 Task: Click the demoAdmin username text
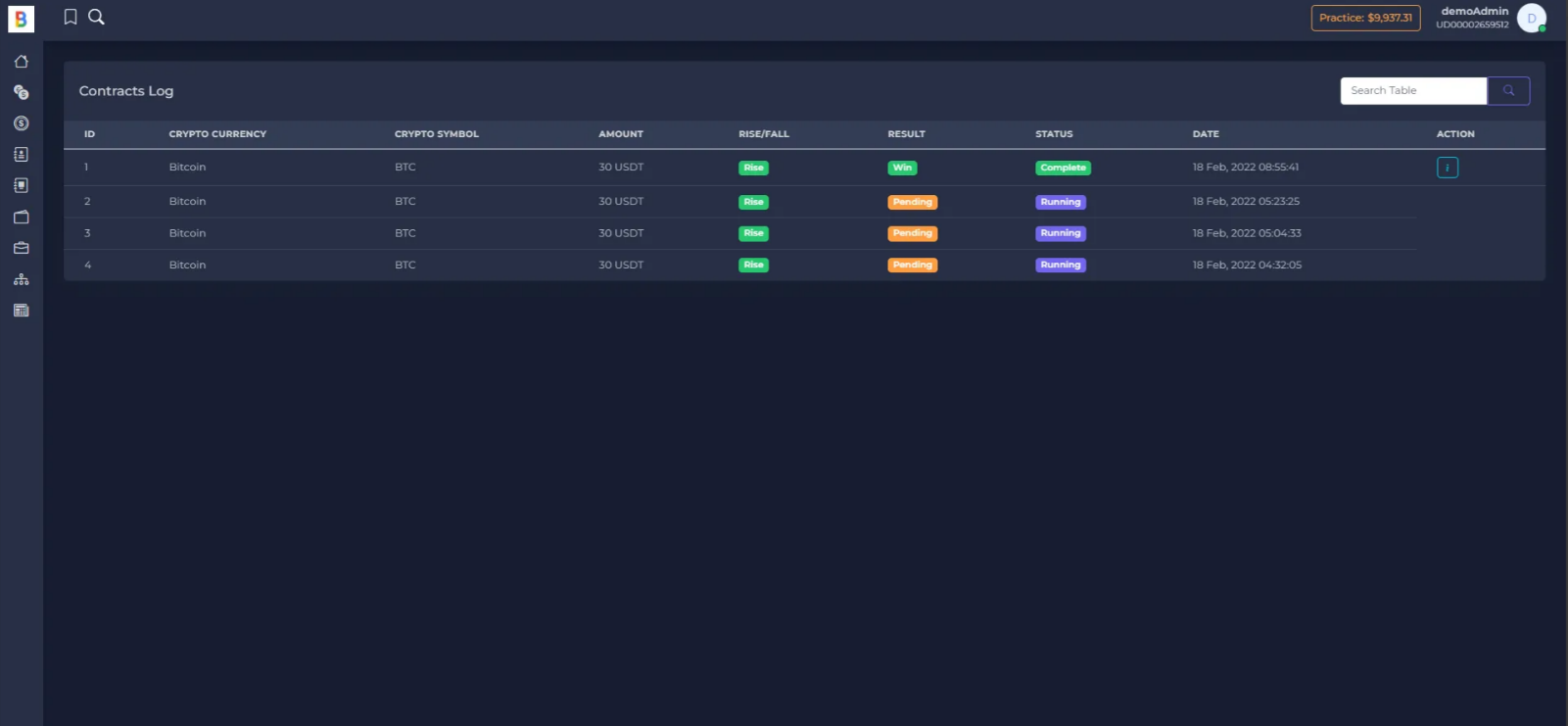pyautogui.click(x=1474, y=12)
